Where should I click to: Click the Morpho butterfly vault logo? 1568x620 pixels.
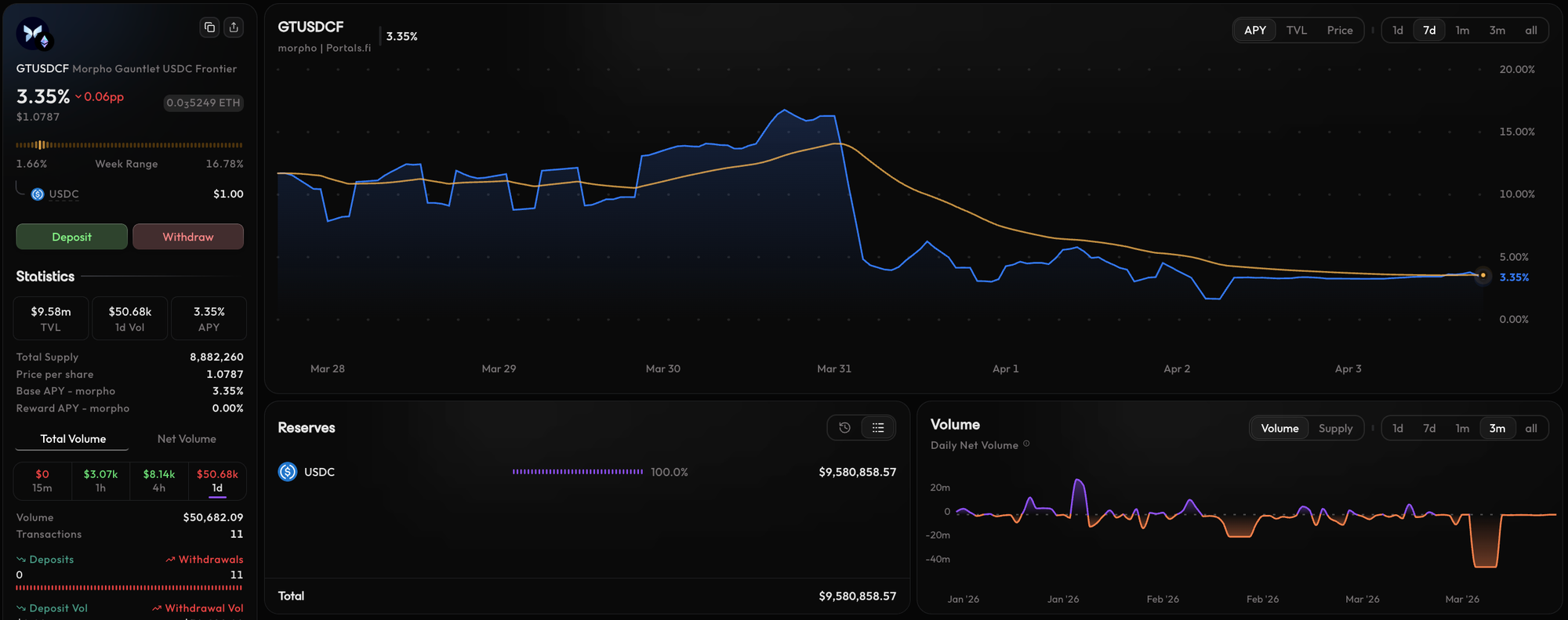coord(33,34)
